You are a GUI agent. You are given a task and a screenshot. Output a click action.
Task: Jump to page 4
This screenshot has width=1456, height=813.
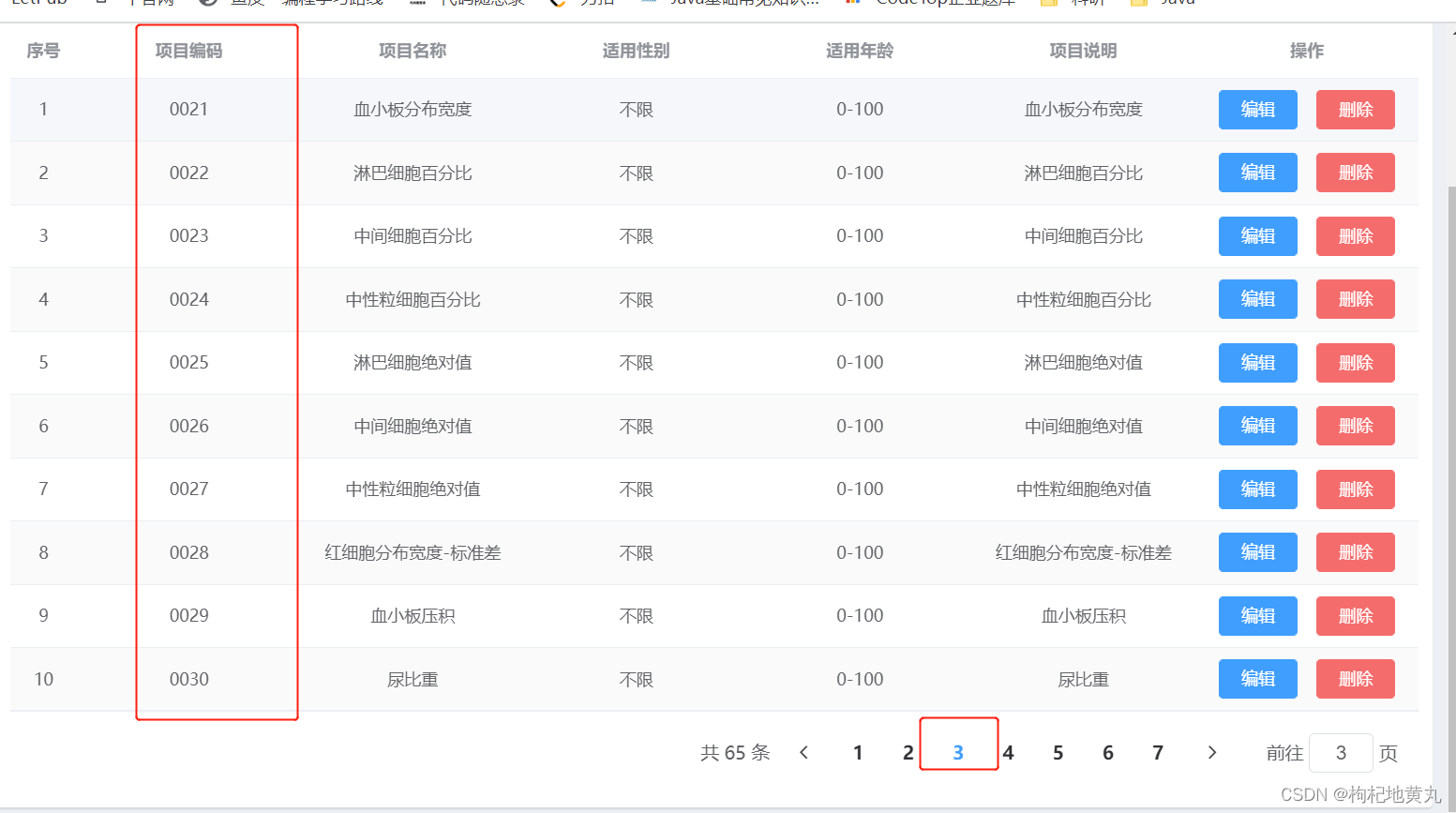[1008, 753]
